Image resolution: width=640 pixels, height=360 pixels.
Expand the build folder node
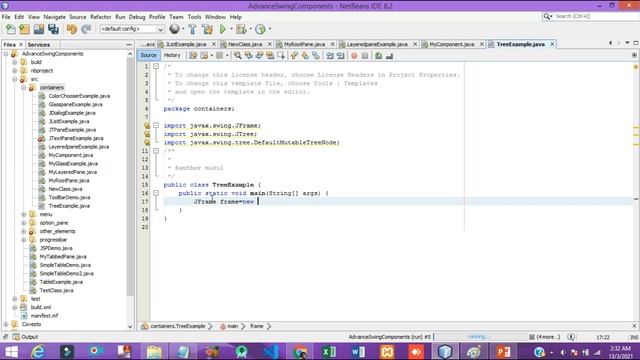click(15, 62)
